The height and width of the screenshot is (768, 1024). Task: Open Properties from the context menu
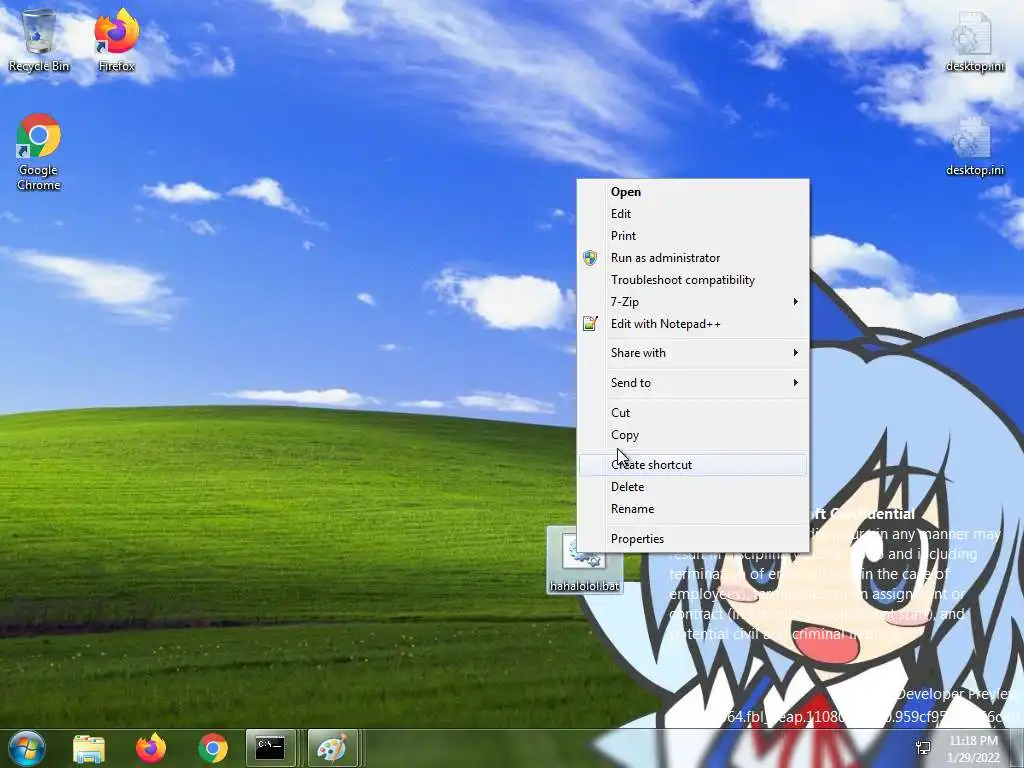click(693, 539)
